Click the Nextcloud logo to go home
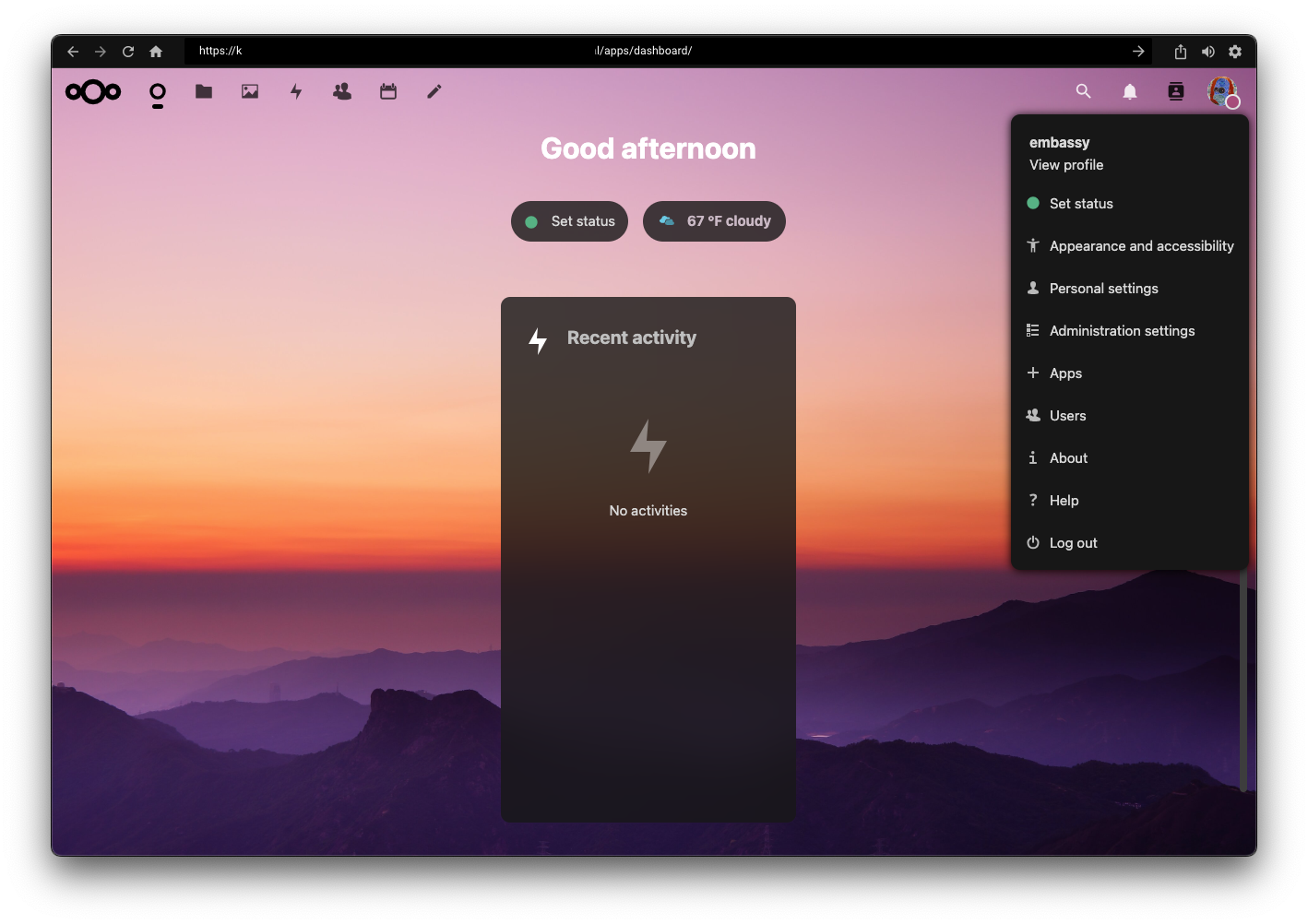The height and width of the screenshot is (924, 1308). point(92,91)
